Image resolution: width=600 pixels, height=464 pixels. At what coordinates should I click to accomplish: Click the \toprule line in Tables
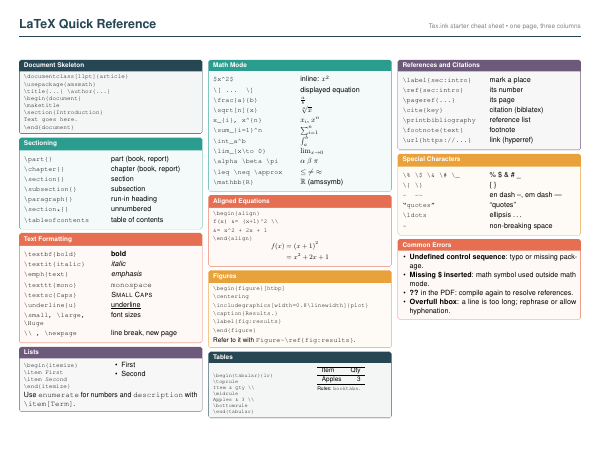pyautogui.click(x=225, y=381)
